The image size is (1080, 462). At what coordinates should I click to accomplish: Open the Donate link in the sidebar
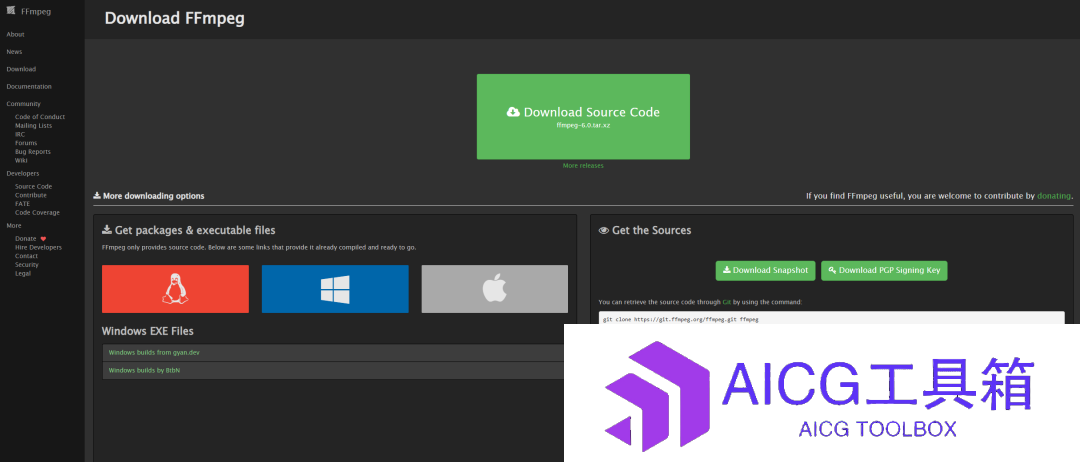(25, 239)
